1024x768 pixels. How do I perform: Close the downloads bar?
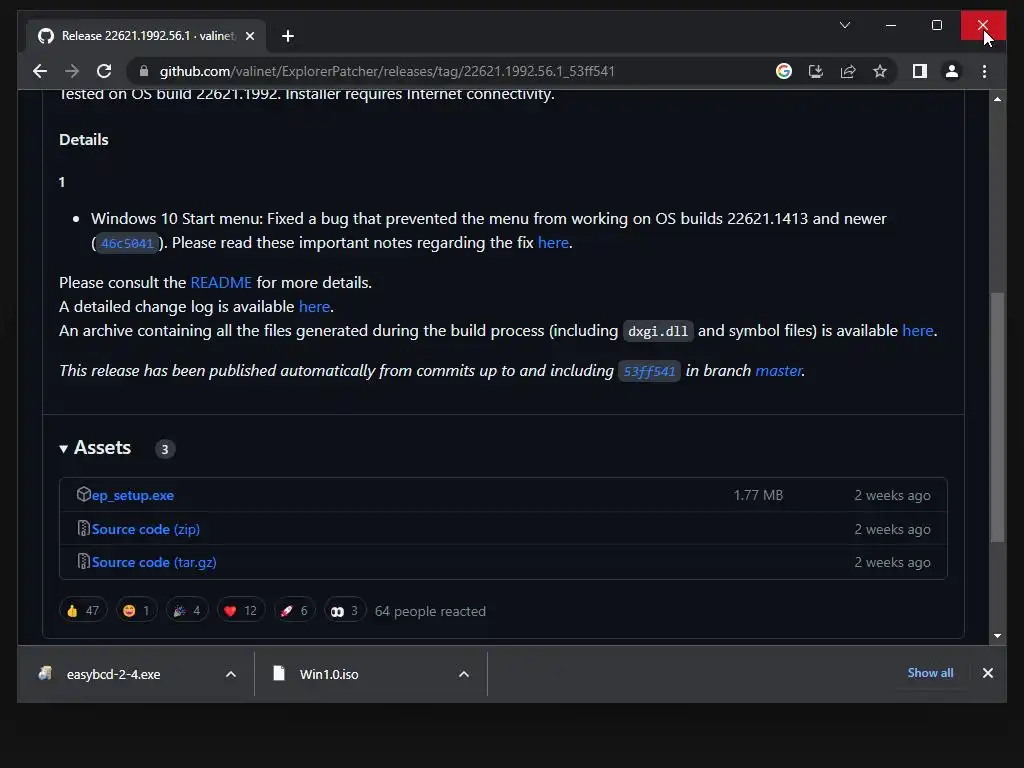click(x=987, y=673)
